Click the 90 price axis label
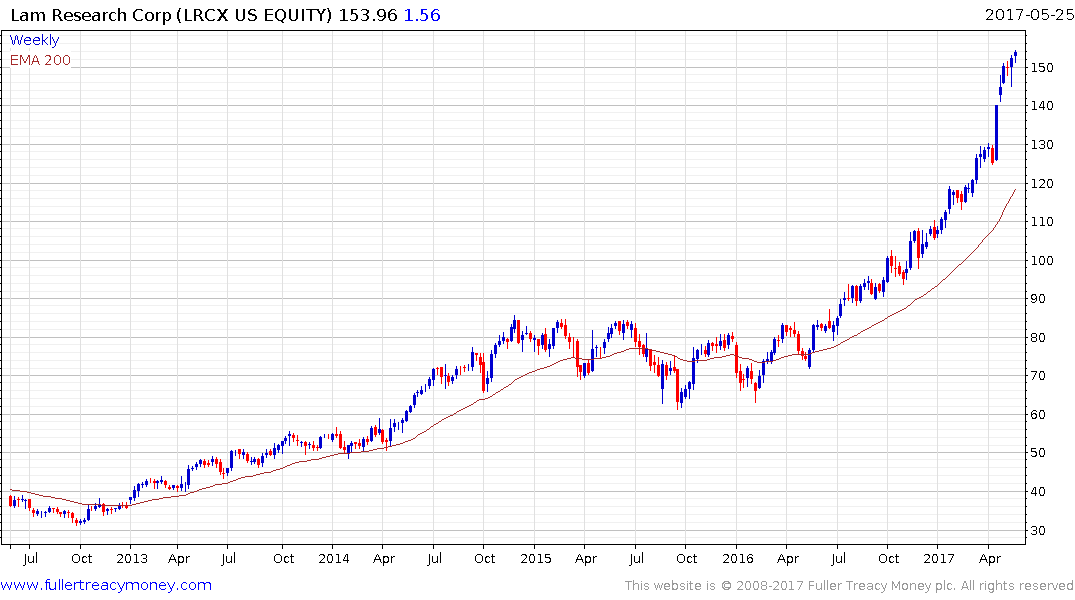 1038,299
